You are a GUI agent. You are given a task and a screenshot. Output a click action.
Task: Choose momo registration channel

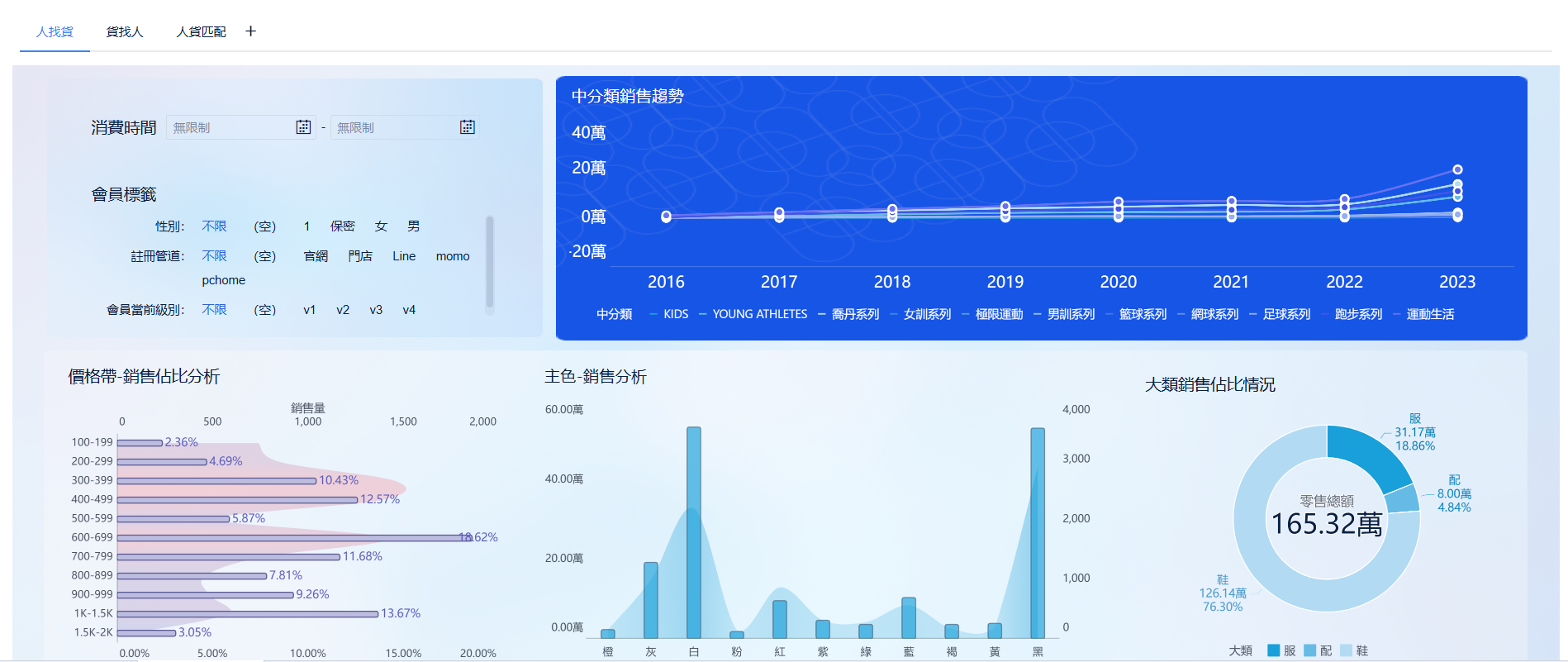click(453, 256)
